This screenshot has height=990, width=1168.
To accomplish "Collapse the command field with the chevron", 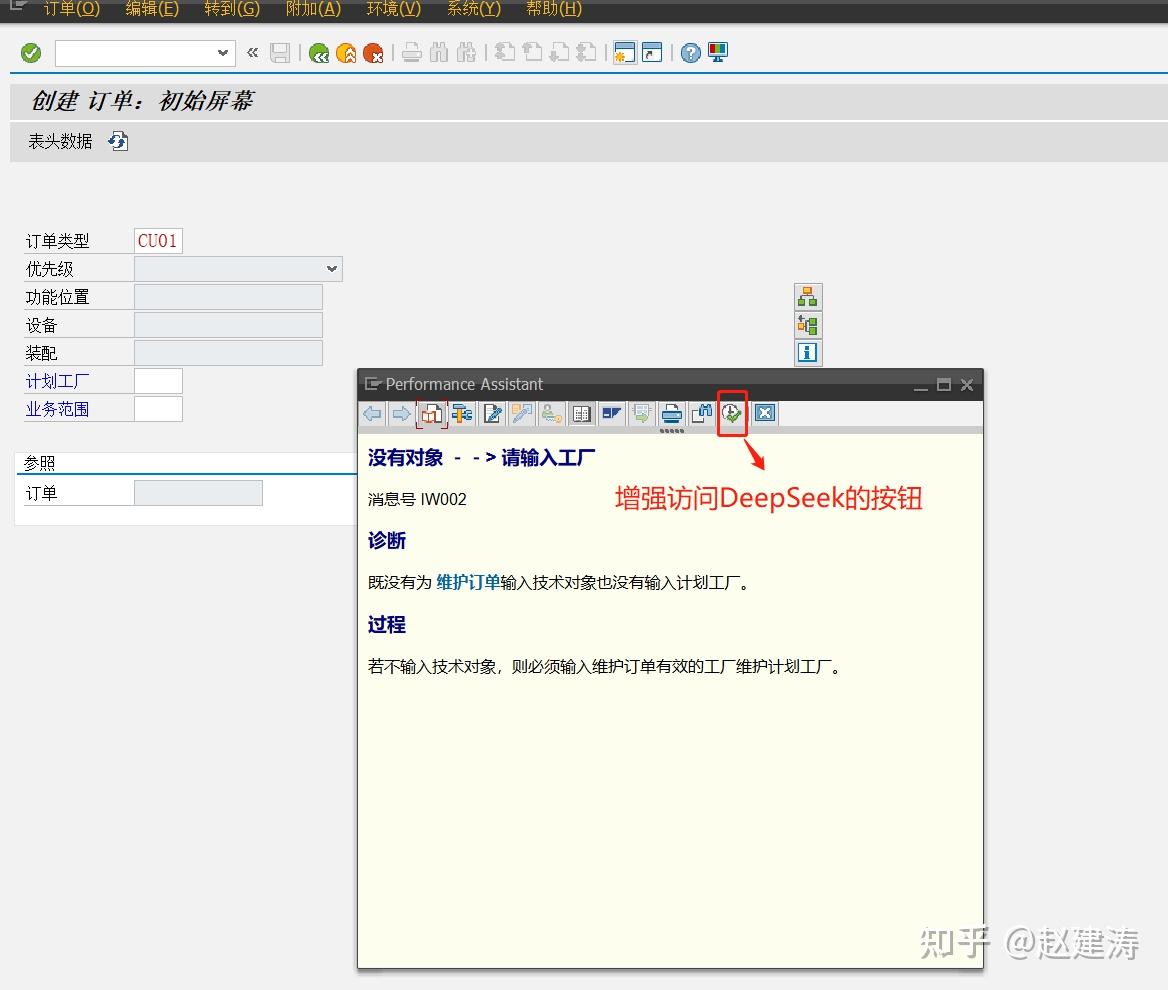I will [252, 52].
